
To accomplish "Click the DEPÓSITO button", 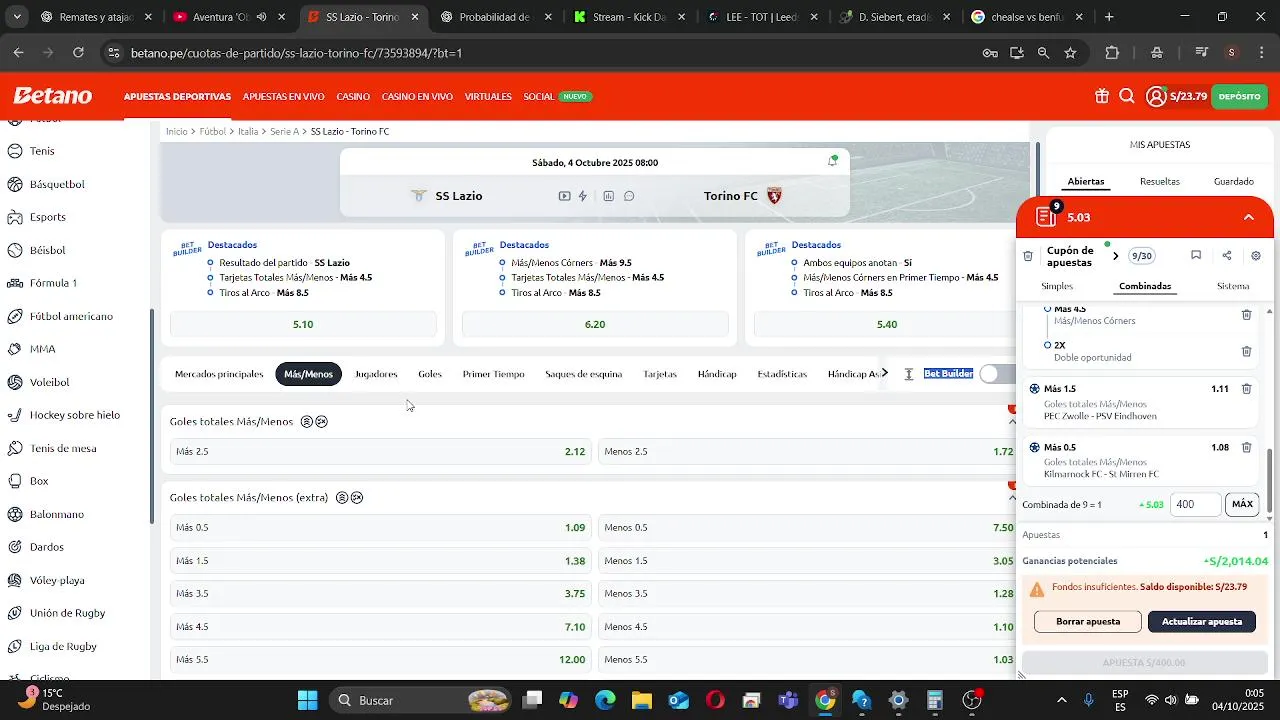I will click(x=1240, y=96).
